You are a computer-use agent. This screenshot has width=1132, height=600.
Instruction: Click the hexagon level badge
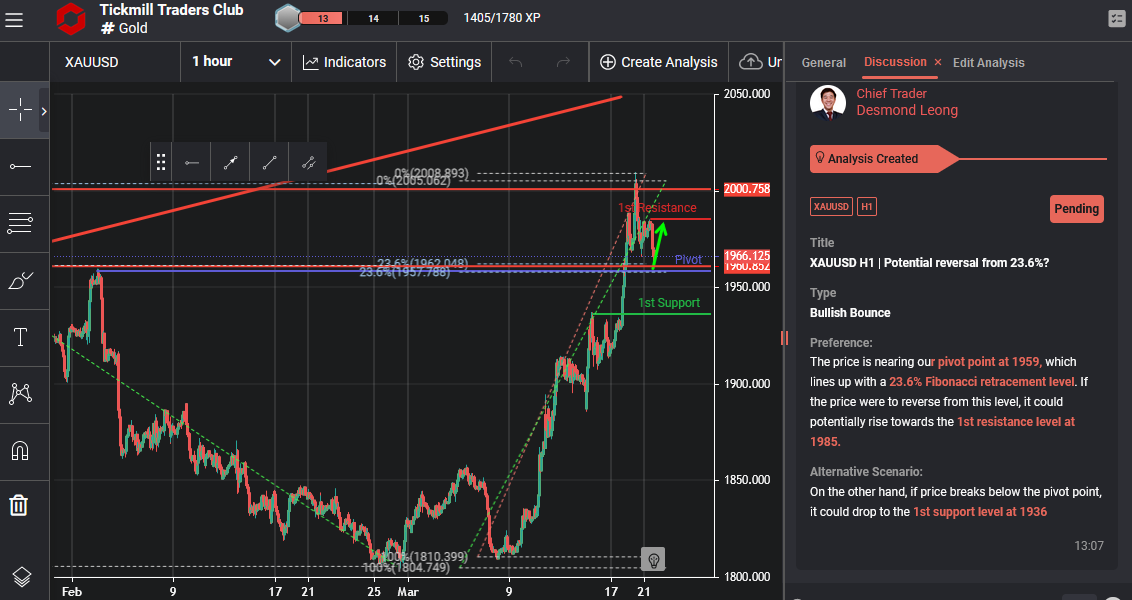pos(287,18)
